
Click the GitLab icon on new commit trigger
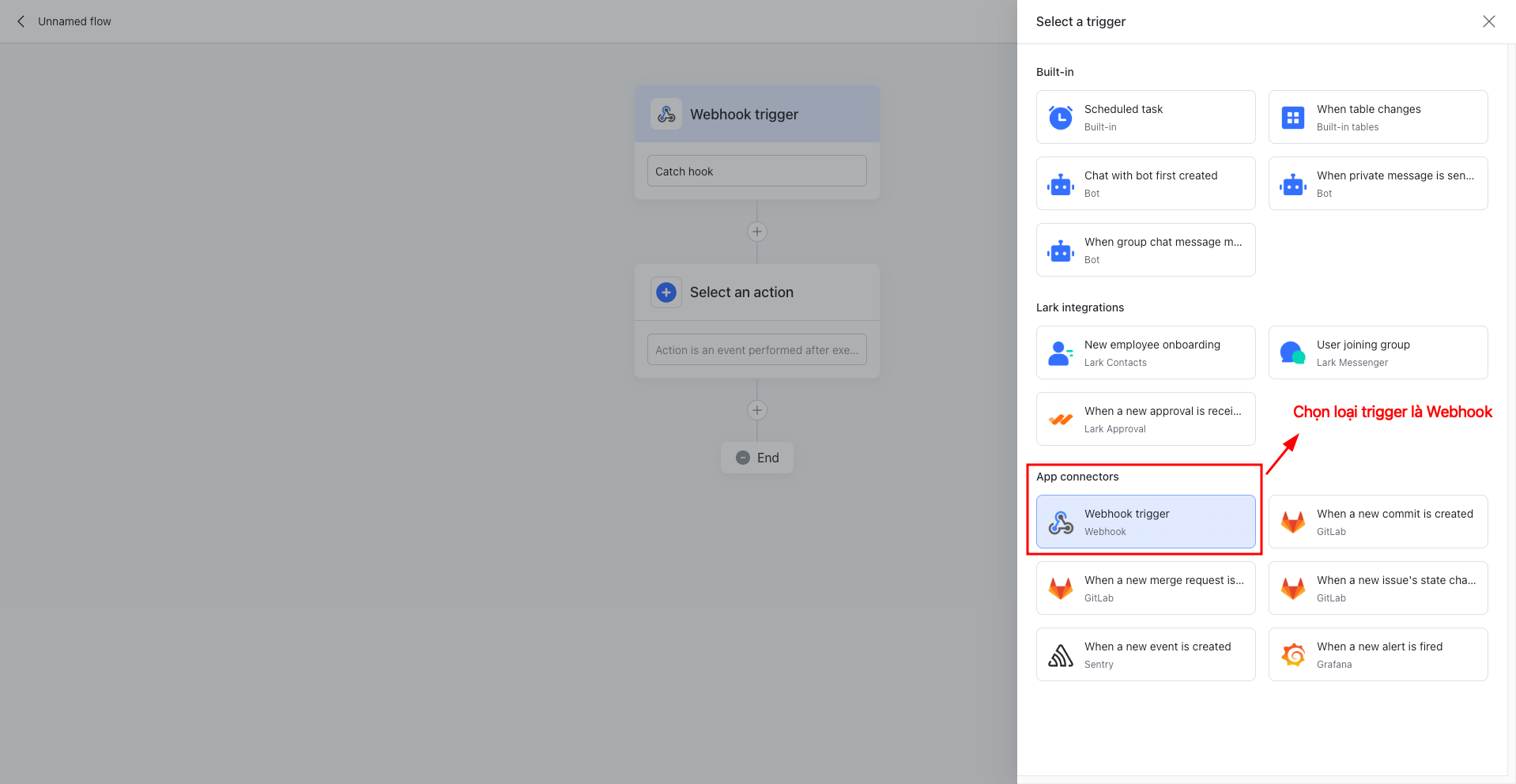pos(1293,522)
